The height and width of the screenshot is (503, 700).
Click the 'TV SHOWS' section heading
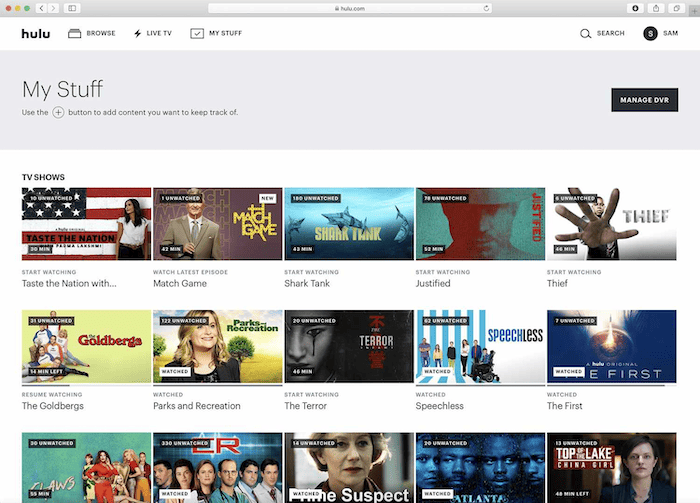click(43, 177)
